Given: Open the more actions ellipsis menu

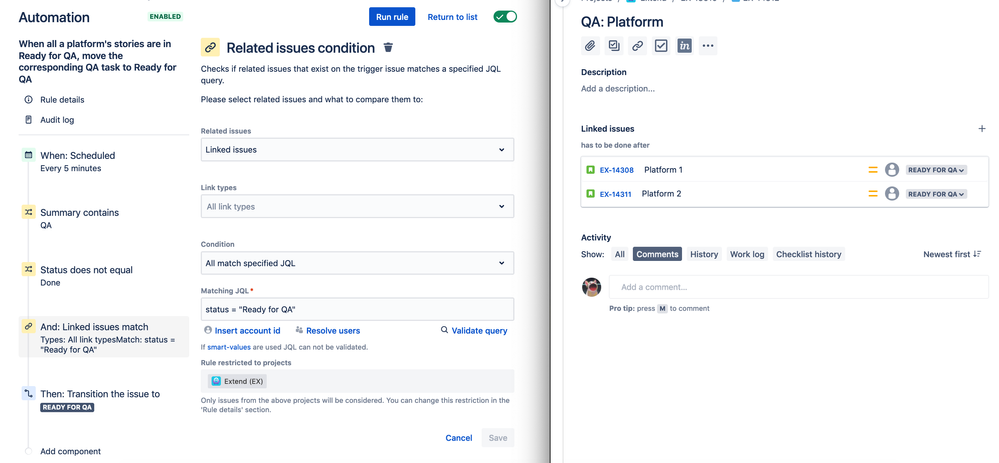Looking at the screenshot, I should click(708, 46).
